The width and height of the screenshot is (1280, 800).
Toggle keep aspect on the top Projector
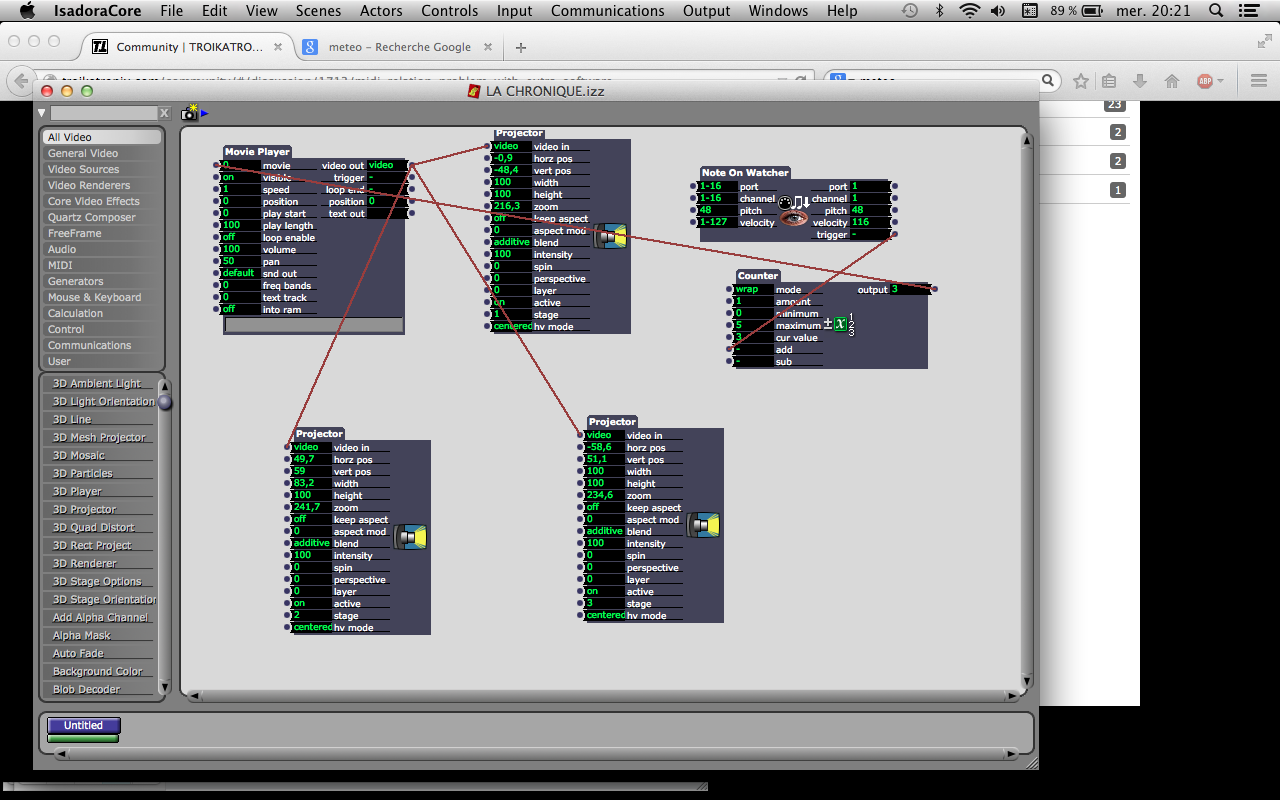[512, 219]
